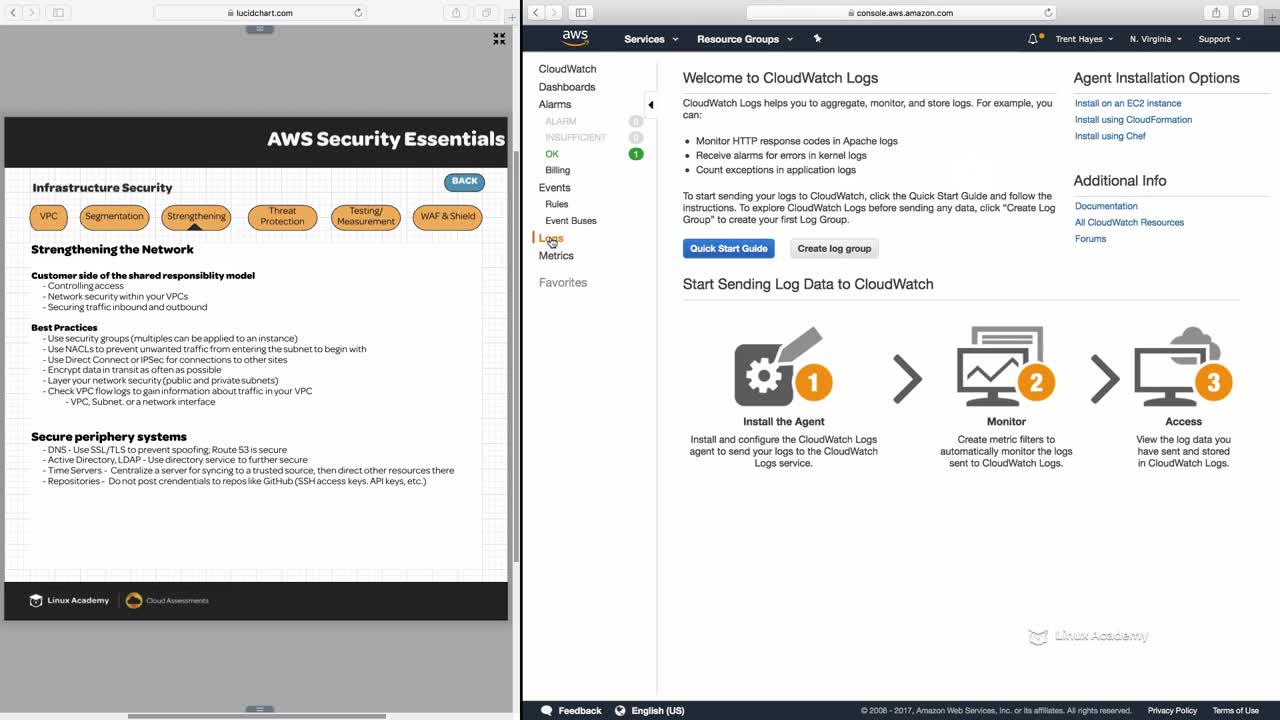Open the Privacy Policy footer link

1172,711
